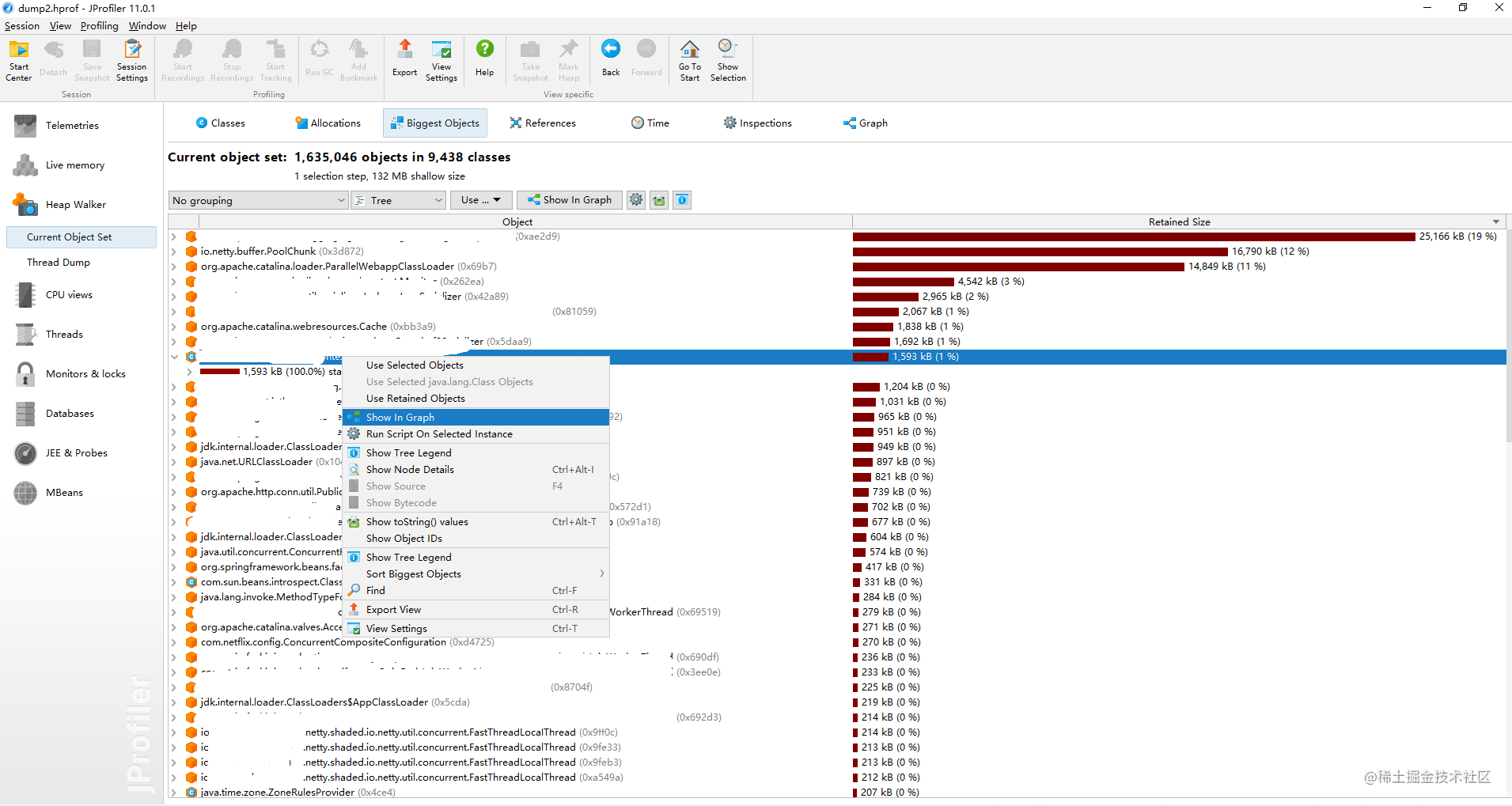Select Current Object Set in sidebar
The height and width of the screenshot is (806, 1512).
point(81,237)
